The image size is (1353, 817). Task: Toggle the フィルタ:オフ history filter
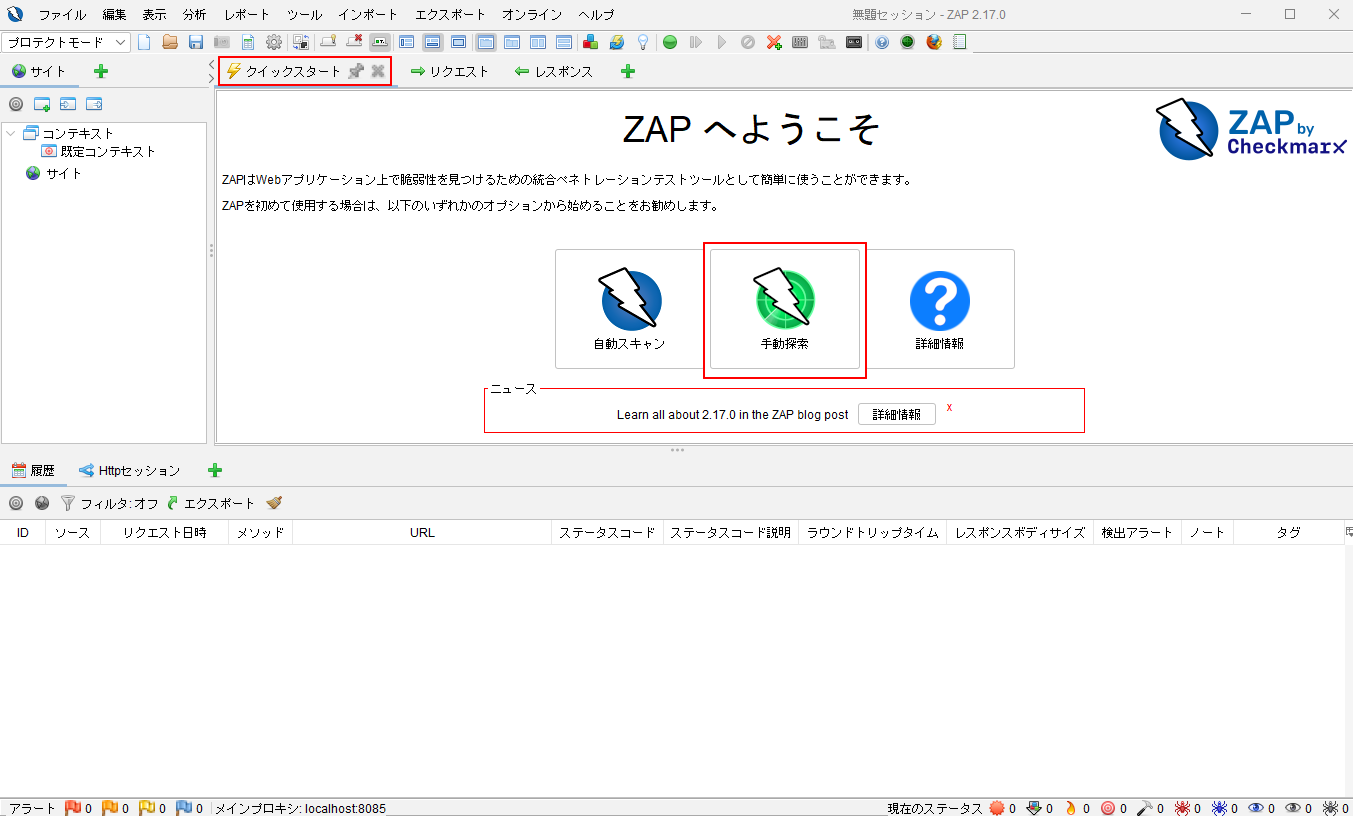[x=109, y=503]
